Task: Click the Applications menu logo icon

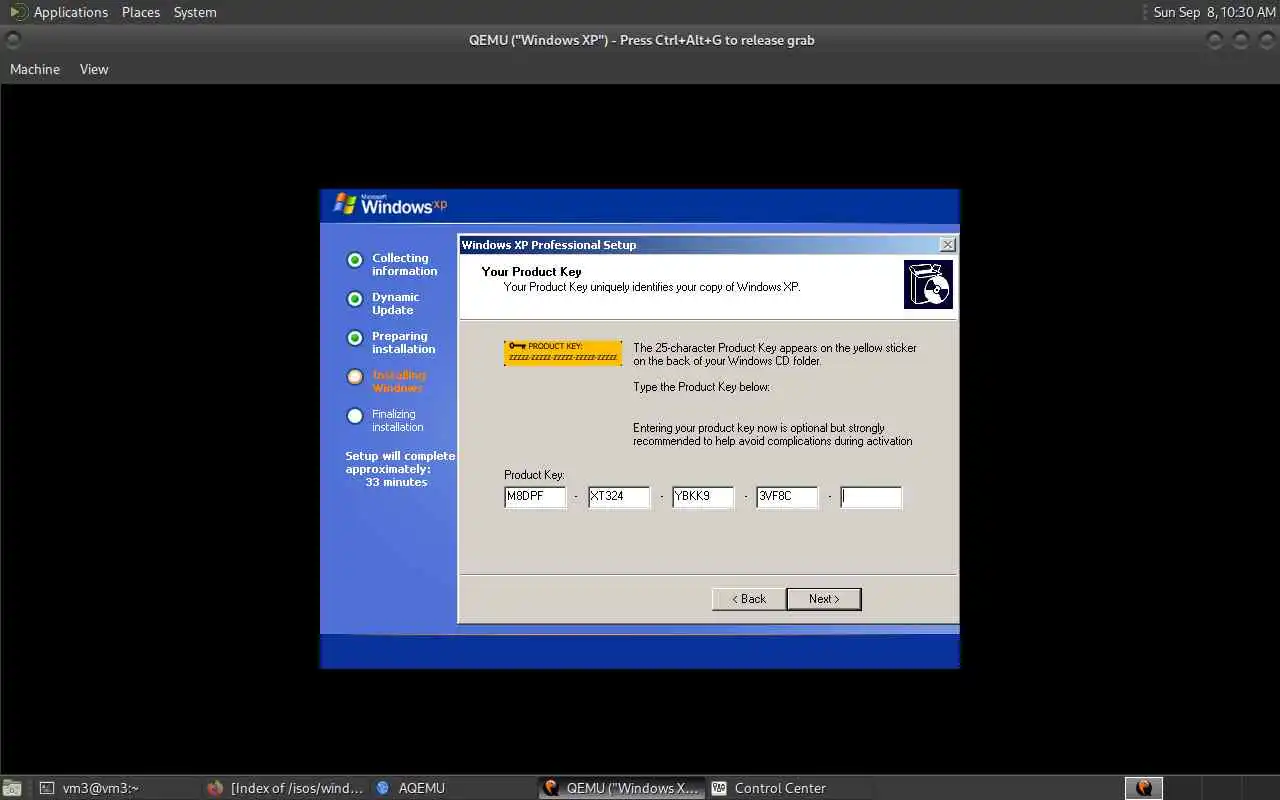Action: pyautogui.click(x=19, y=12)
